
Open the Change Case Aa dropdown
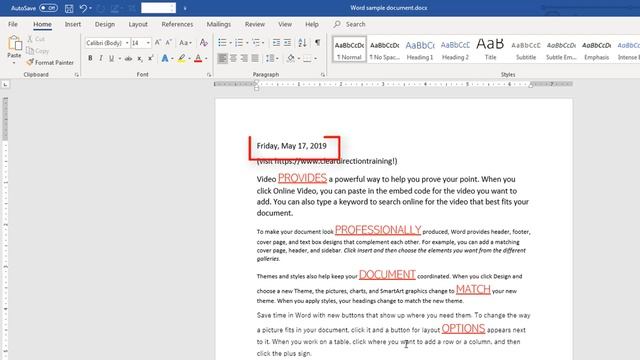185,42
